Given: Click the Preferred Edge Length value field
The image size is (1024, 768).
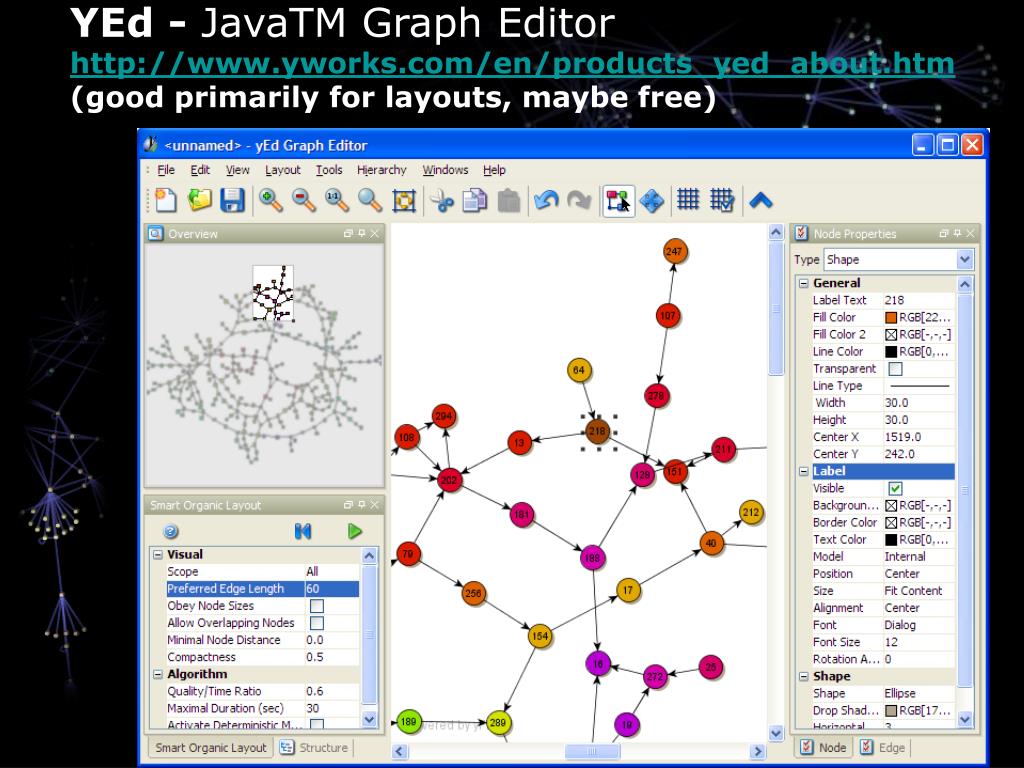Looking at the screenshot, I should pos(332,588).
